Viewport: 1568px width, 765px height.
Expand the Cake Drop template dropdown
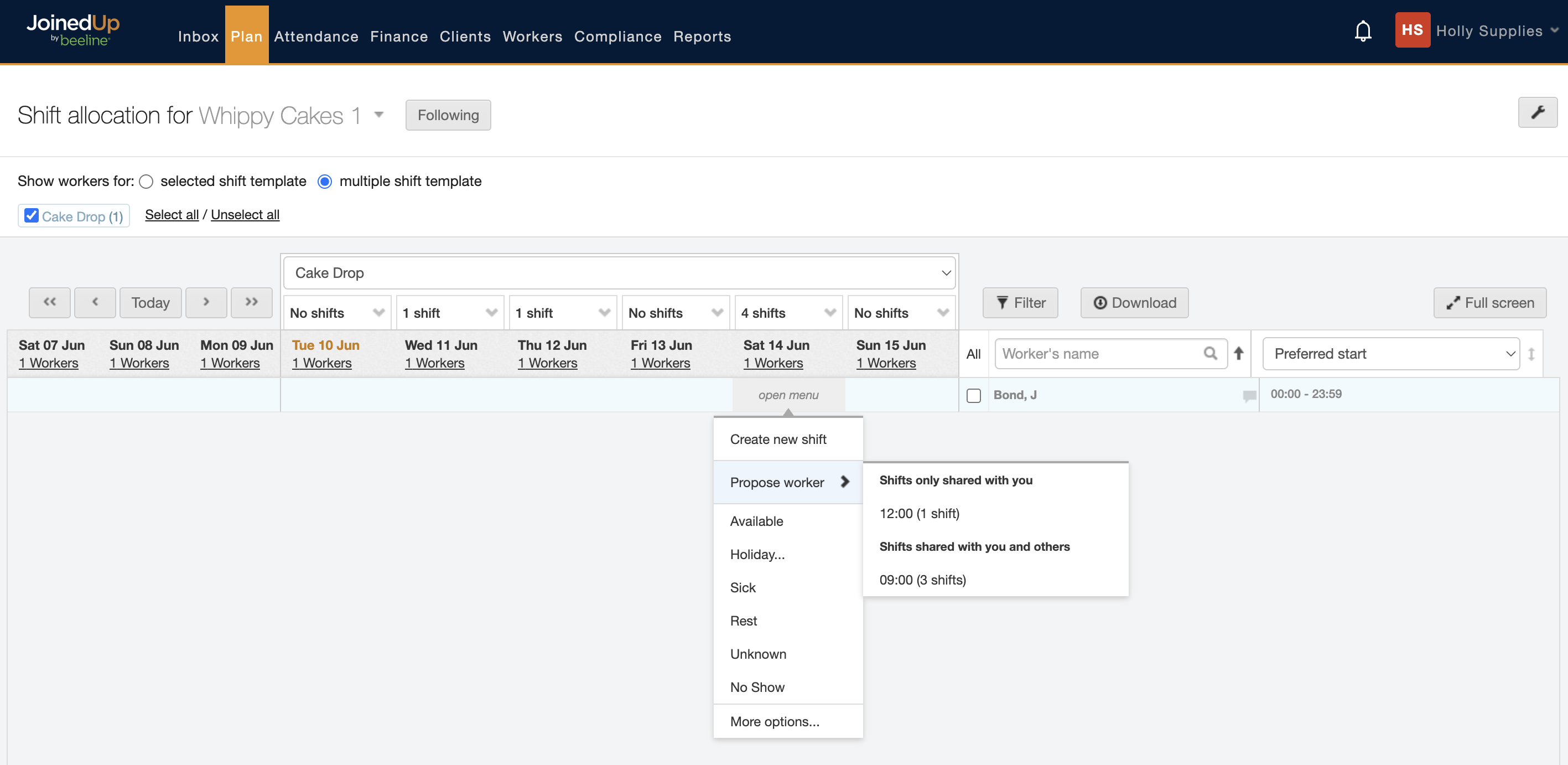(619, 273)
